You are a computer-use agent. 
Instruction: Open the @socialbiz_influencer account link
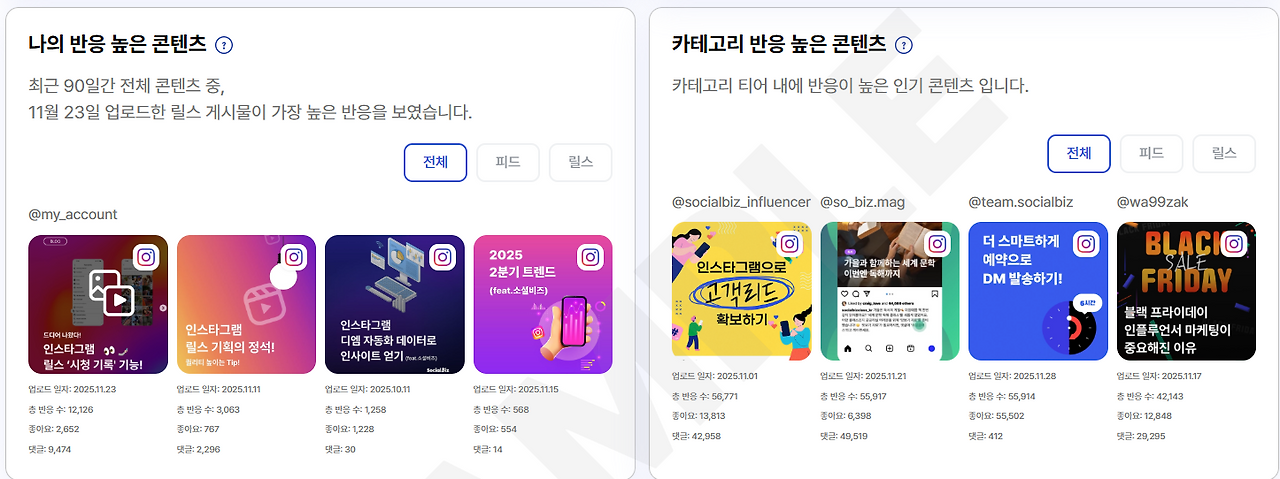point(741,202)
